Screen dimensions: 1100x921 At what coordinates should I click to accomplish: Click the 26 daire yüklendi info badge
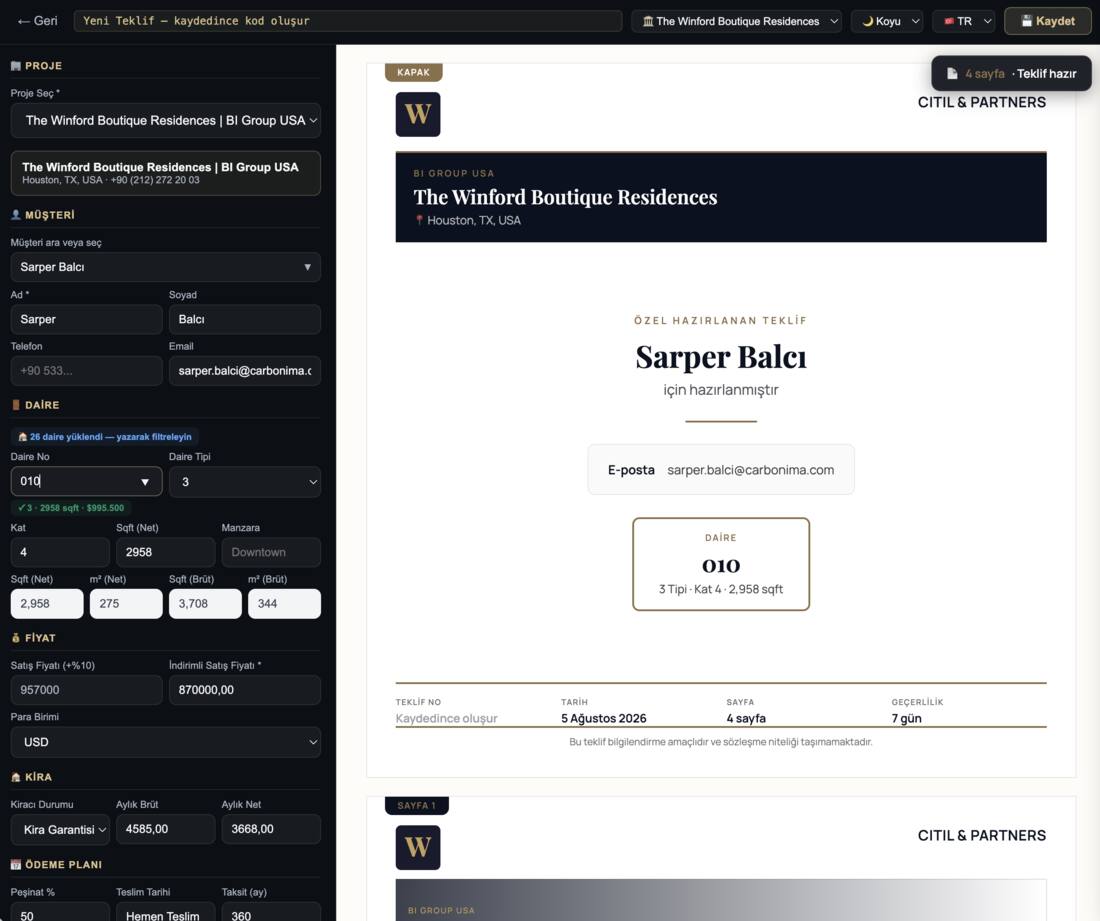[x=105, y=437]
